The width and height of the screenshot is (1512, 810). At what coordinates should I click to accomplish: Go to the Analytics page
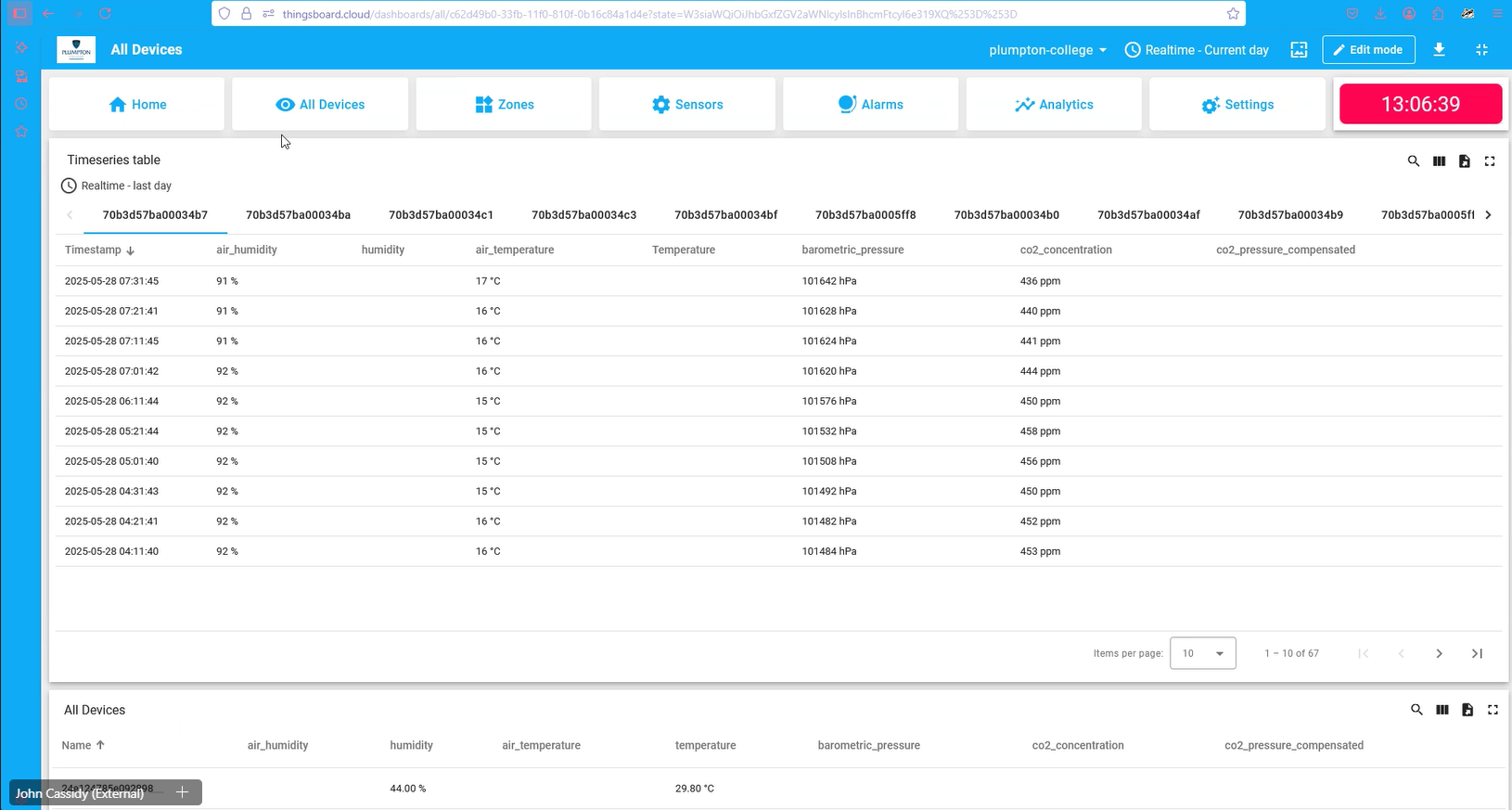pyautogui.click(x=1054, y=105)
